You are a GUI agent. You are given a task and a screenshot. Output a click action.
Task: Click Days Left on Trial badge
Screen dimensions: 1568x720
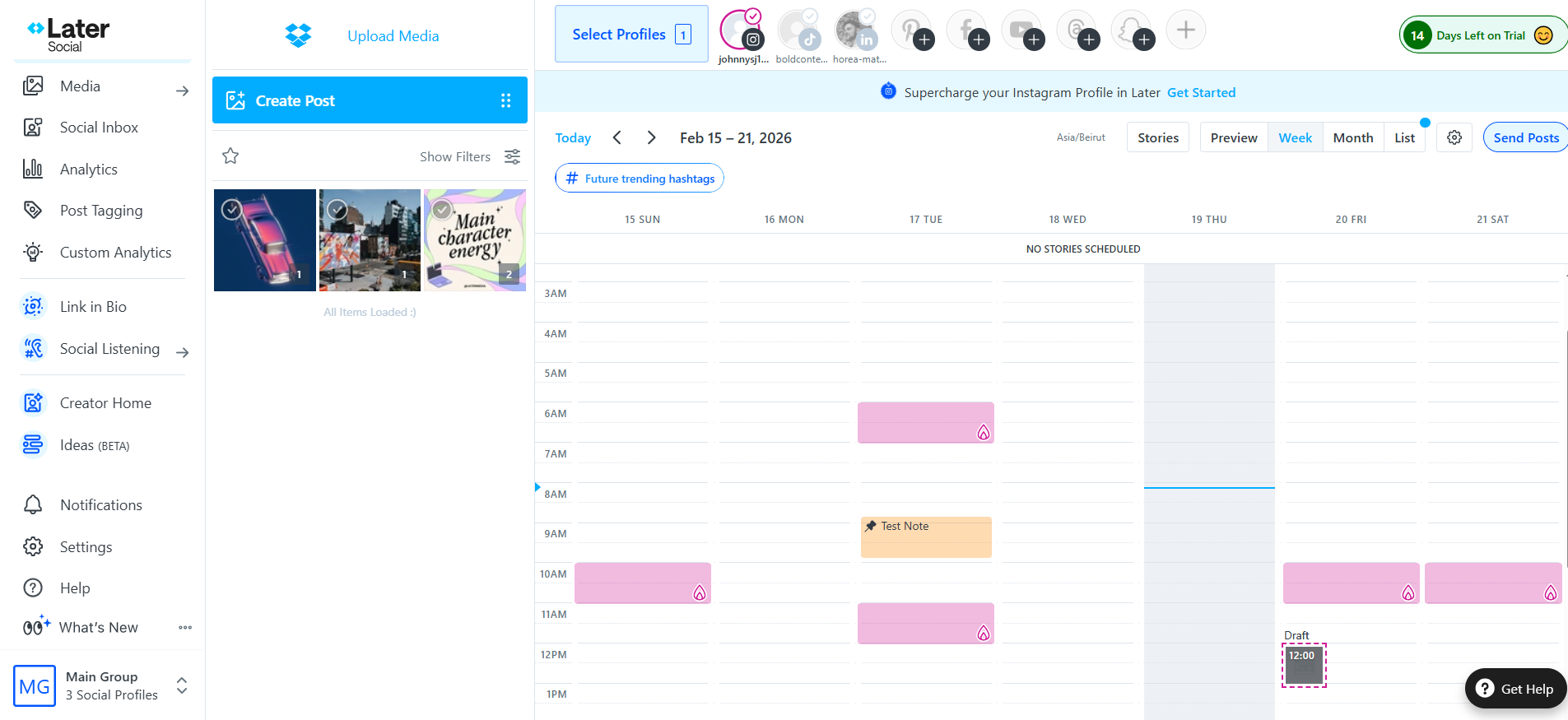(1483, 35)
